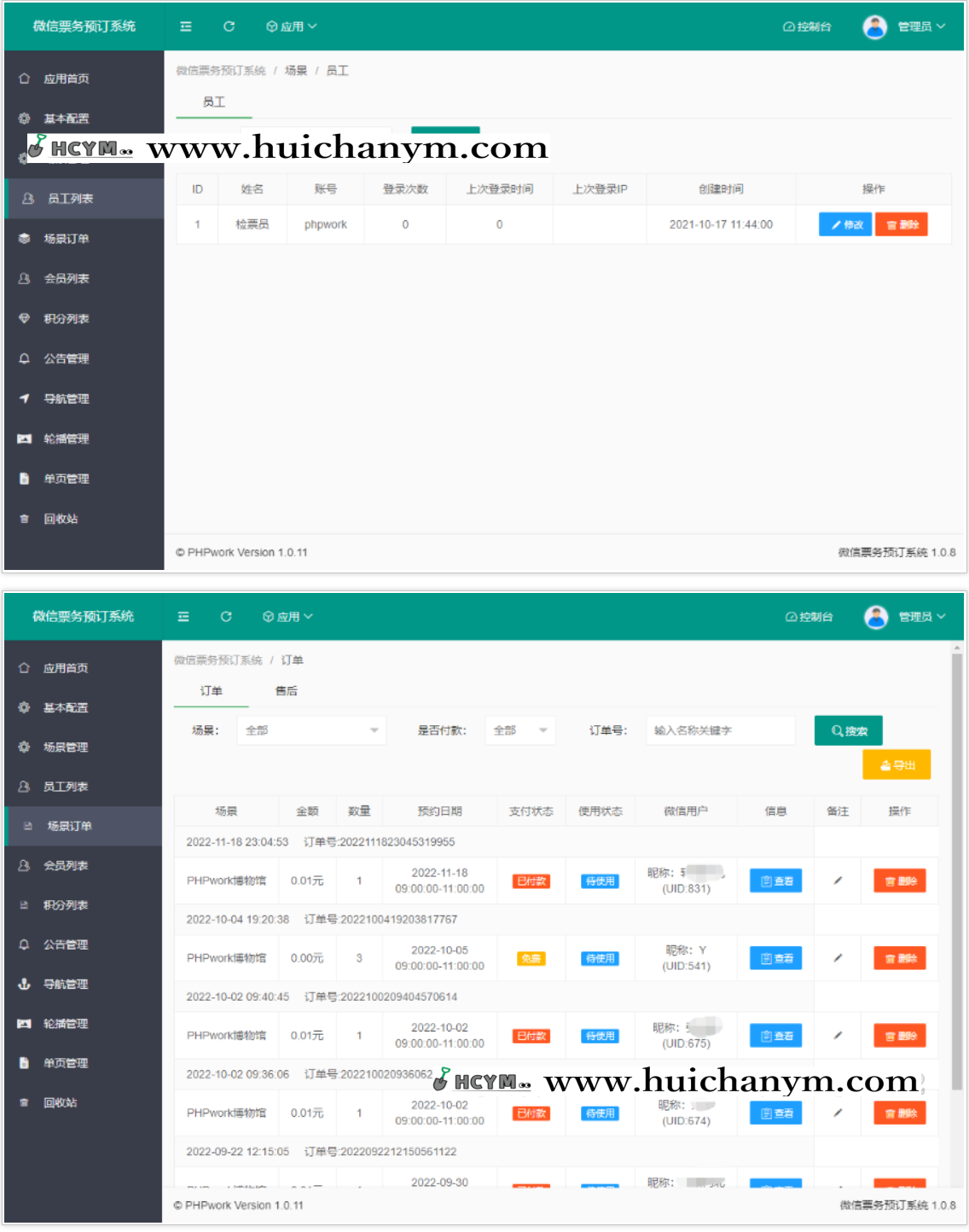Click the refresh icon in the top bar

tap(228, 26)
